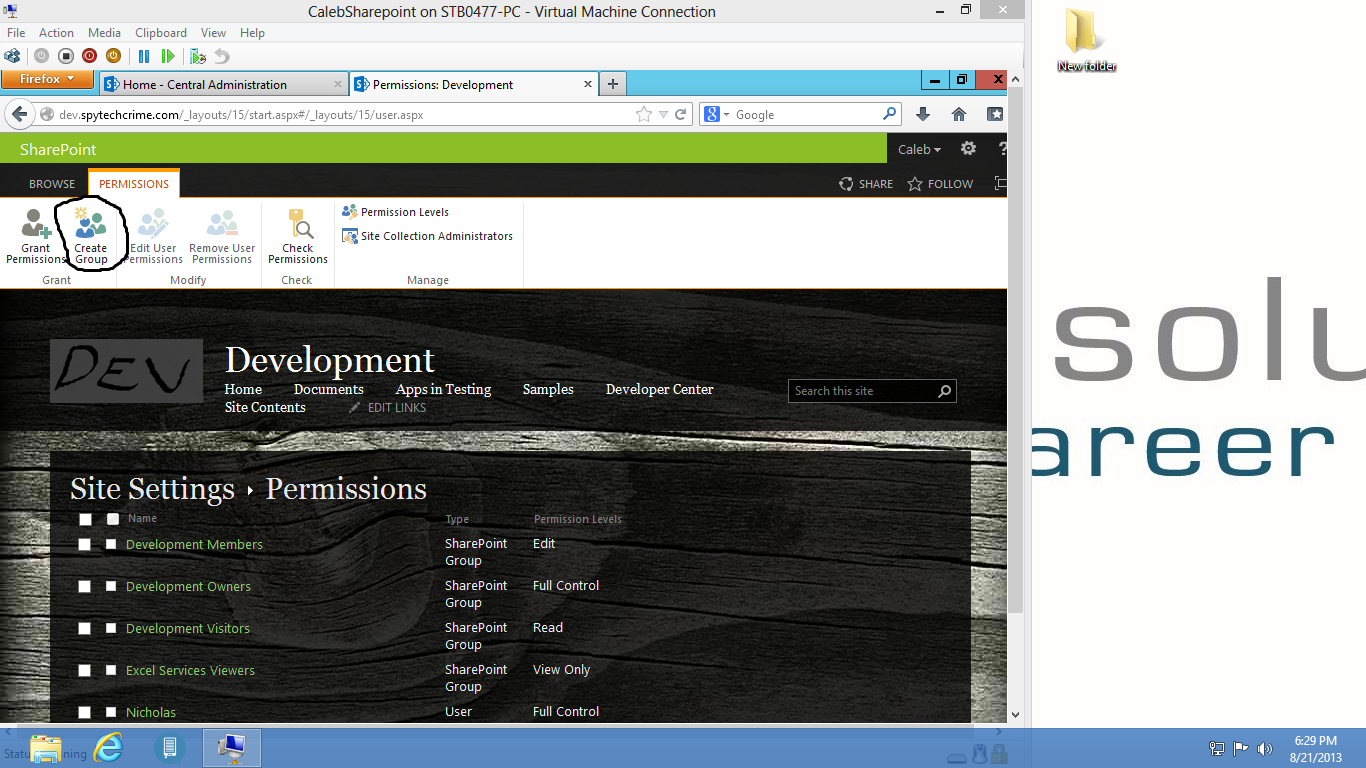
Task: Click EDIT LINKS in the navigation
Action: (388, 408)
